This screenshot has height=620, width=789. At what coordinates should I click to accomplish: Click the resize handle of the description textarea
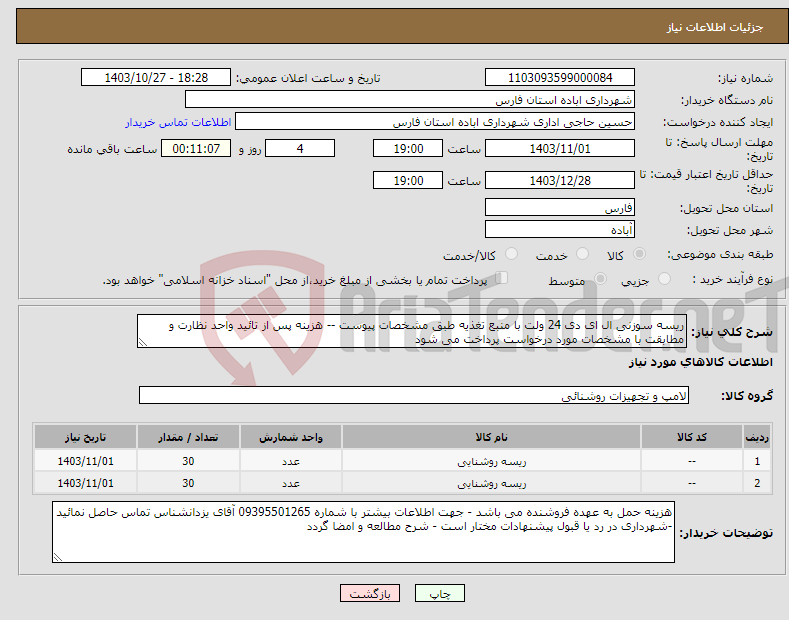(x=143, y=342)
